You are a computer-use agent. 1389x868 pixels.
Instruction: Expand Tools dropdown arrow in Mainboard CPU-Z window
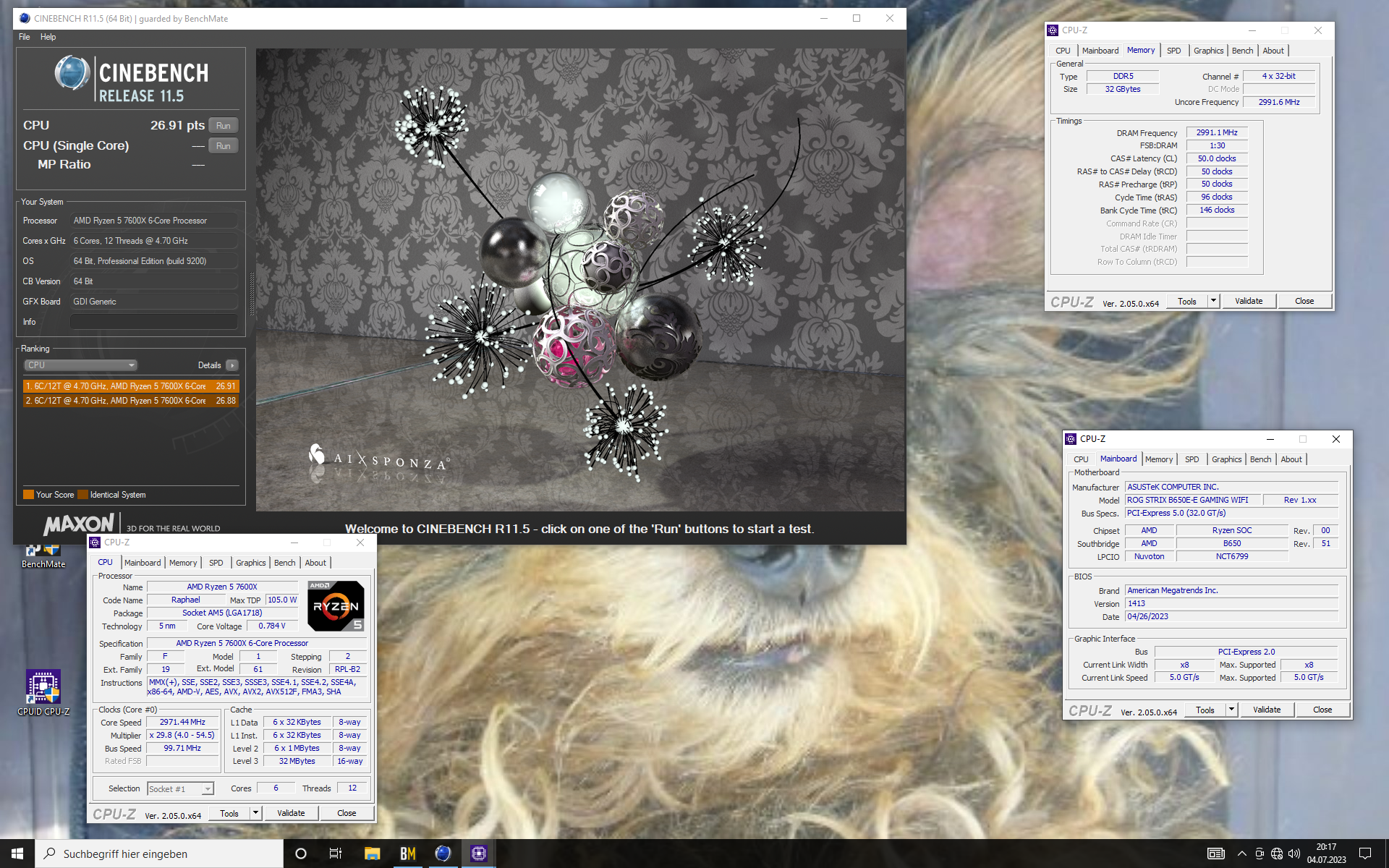(1231, 710)
